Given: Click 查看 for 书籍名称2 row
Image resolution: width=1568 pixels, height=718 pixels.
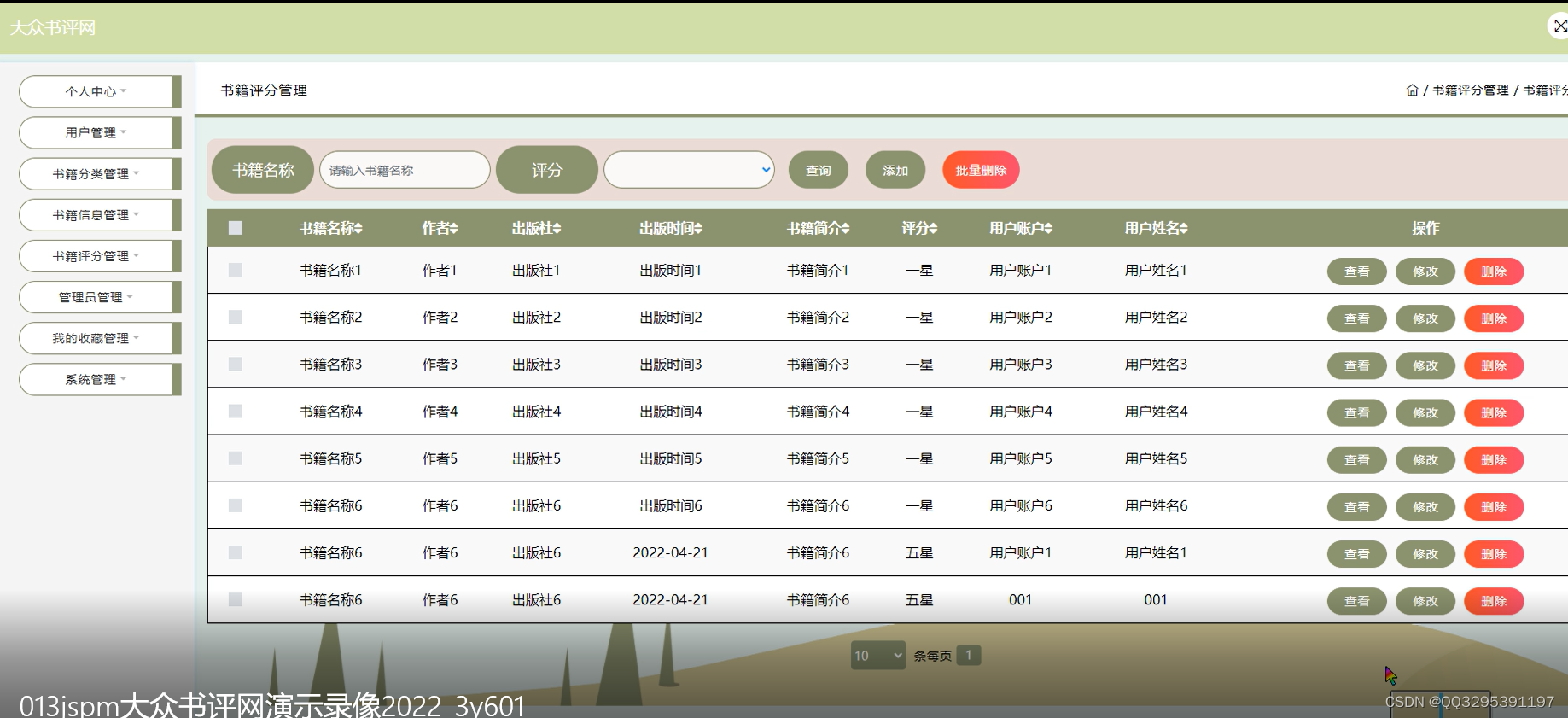Looking at the screenshot, I should [1357, 318].
